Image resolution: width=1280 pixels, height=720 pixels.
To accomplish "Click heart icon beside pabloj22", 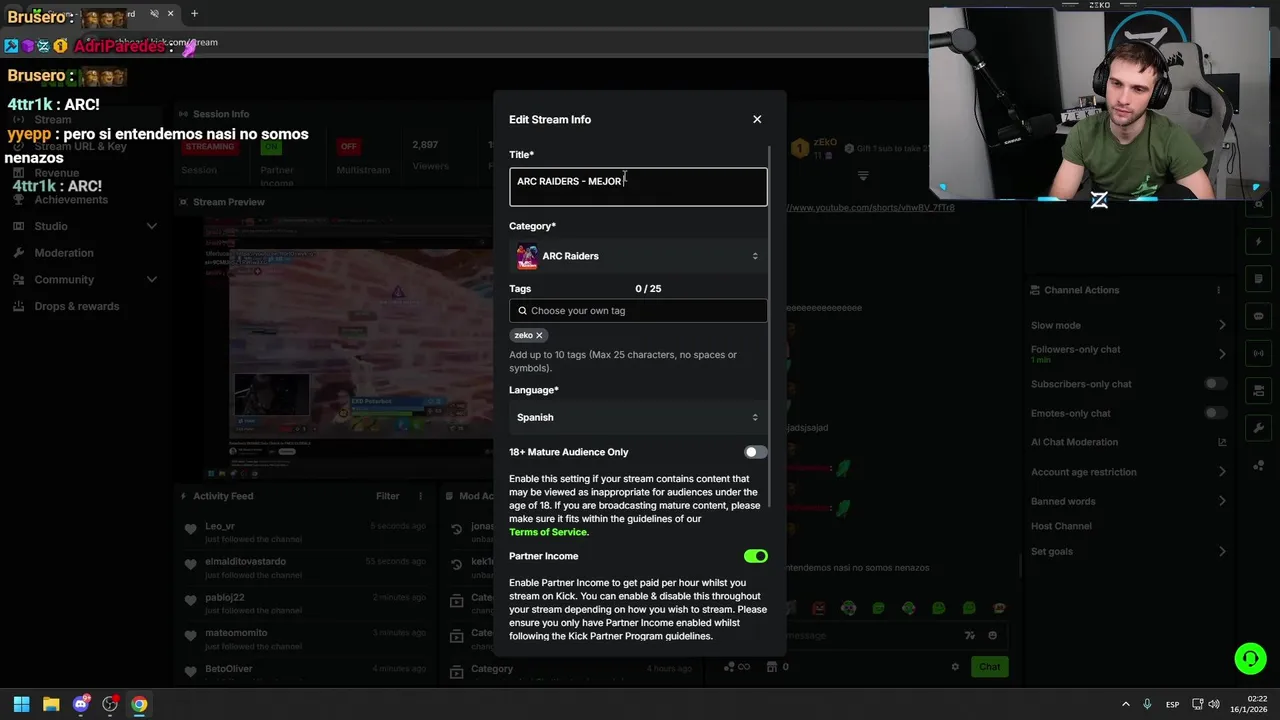I will coord(190,601).
